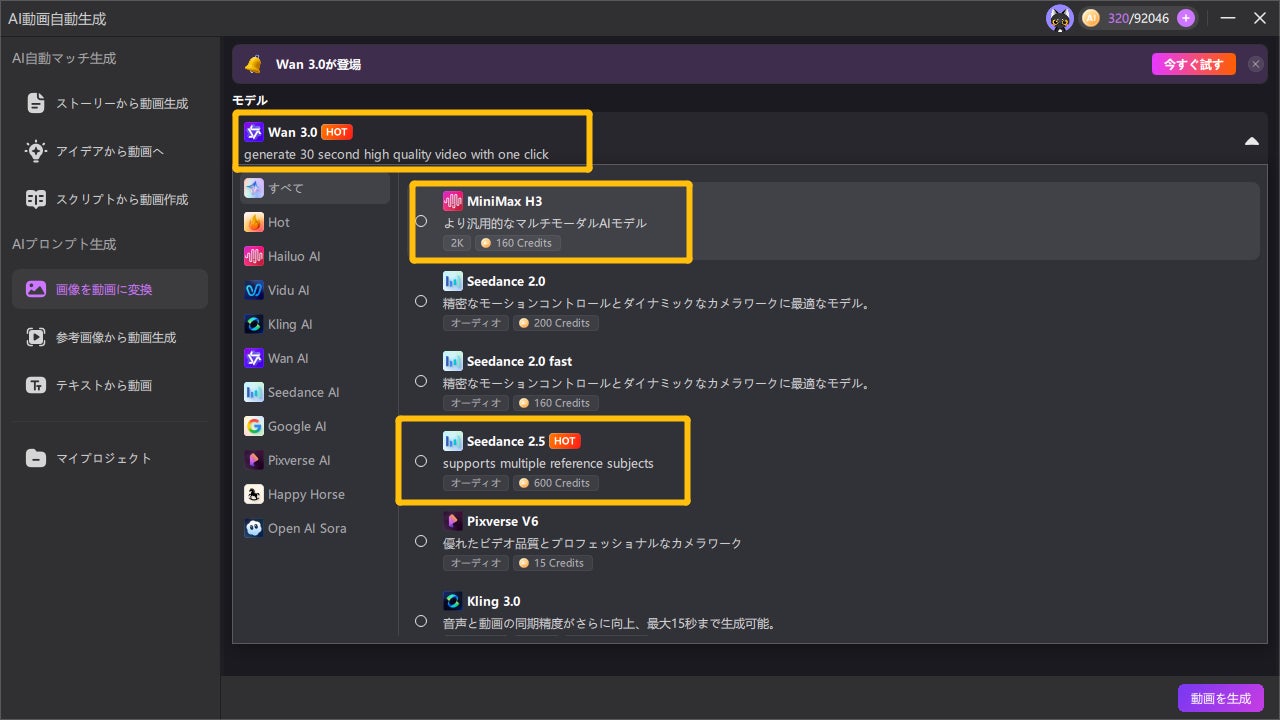Click the 動画を生成 button
1280x720 pixels.
click(x=1221, y=698)
